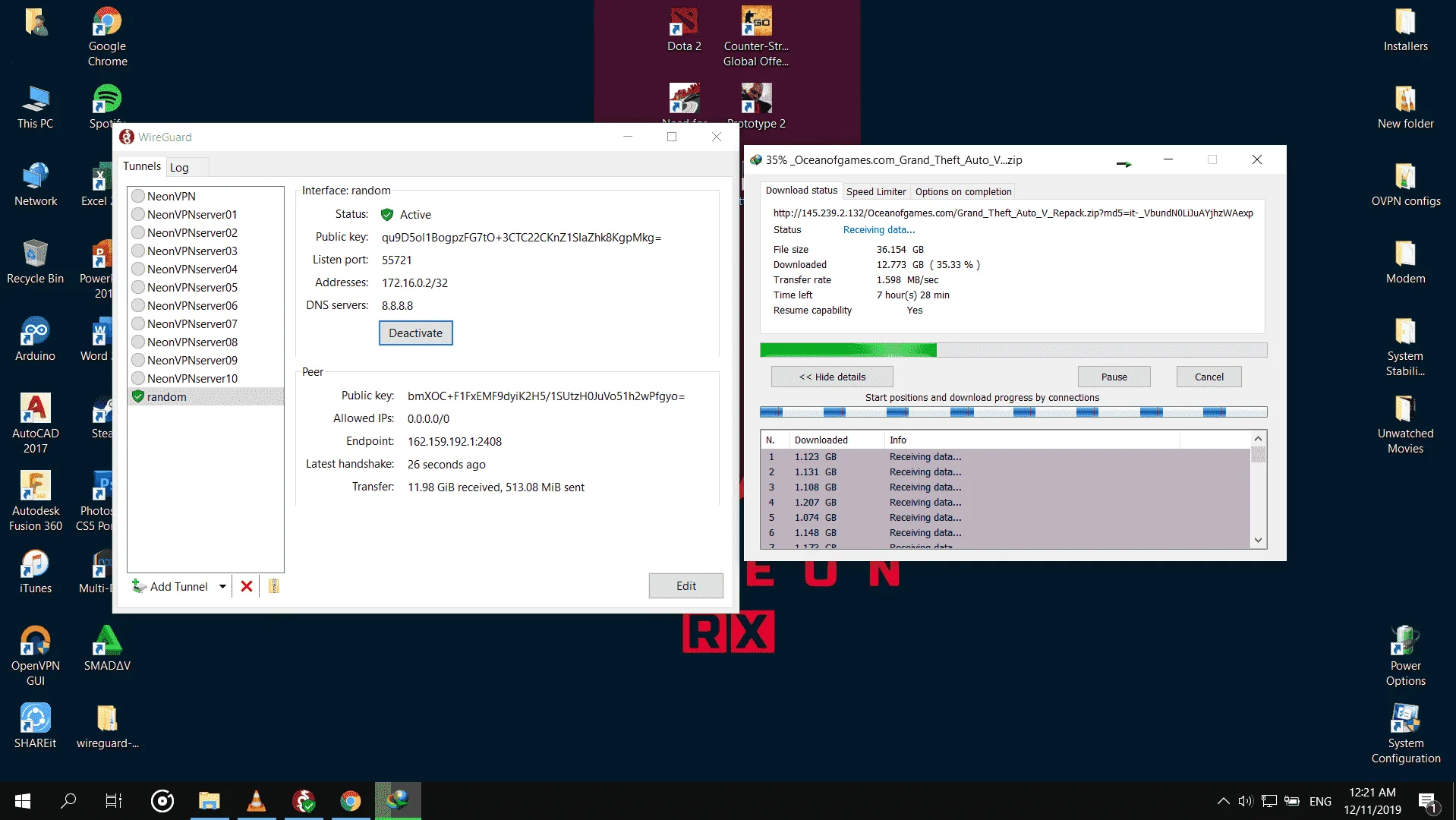Click connection list scrollbar up arrow
The height and width of the screenshot is (820, 1456).
coord(1258,439)
